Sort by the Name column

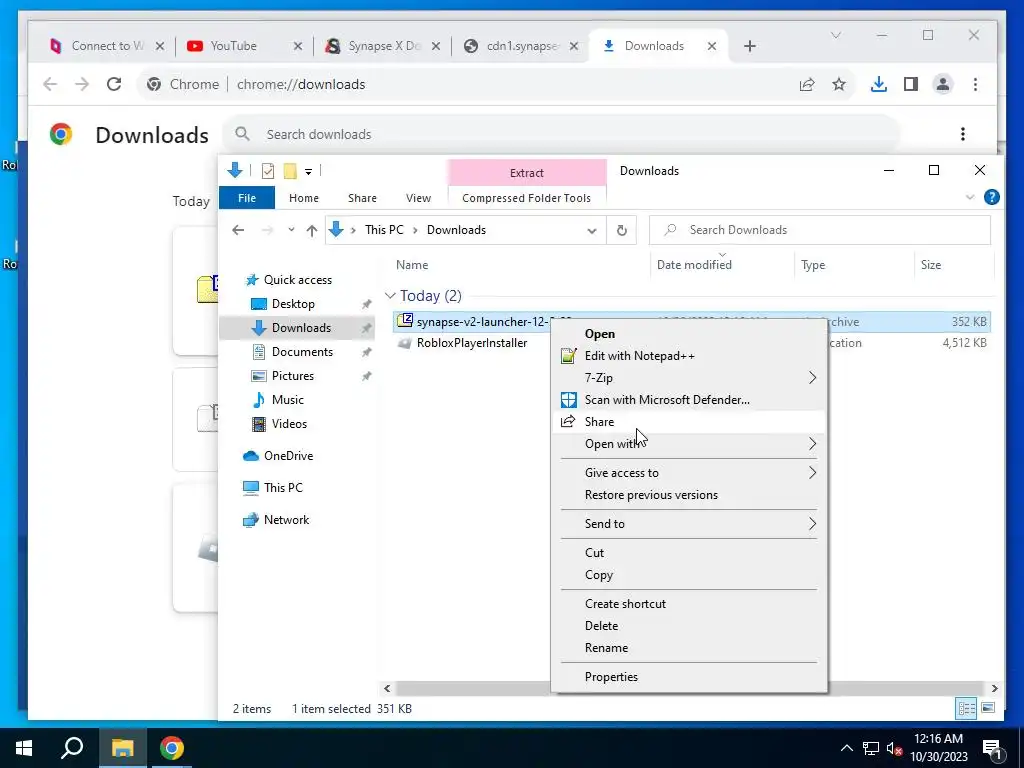[x=412, y=264]
